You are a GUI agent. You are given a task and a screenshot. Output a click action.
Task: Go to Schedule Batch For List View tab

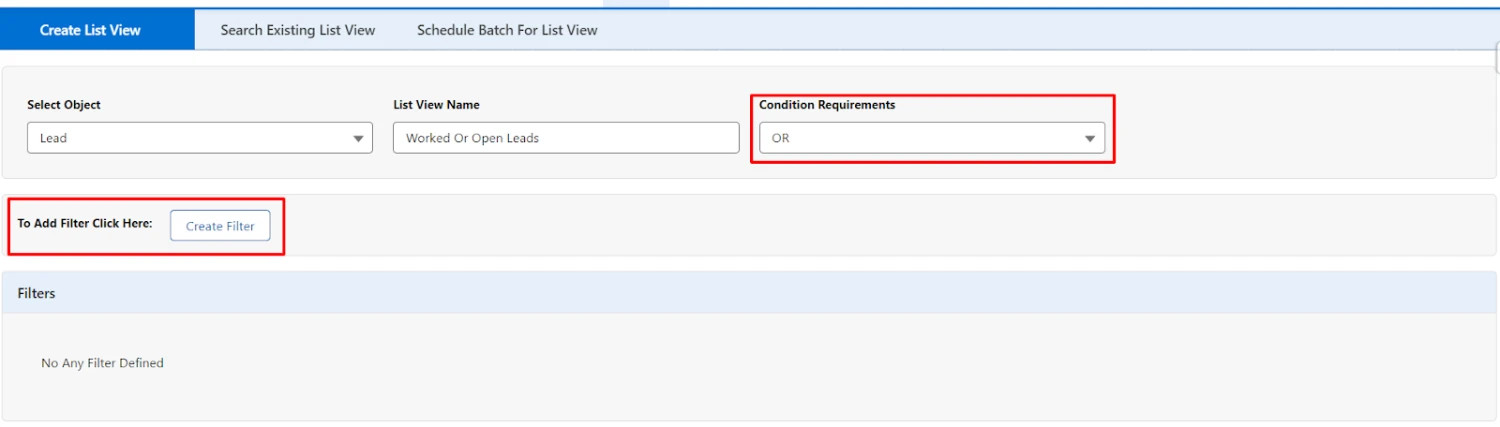(507, 30)
